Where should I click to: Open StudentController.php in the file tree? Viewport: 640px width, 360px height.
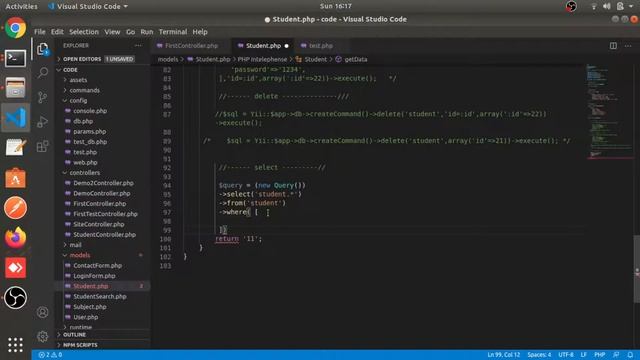pos(104,235)
